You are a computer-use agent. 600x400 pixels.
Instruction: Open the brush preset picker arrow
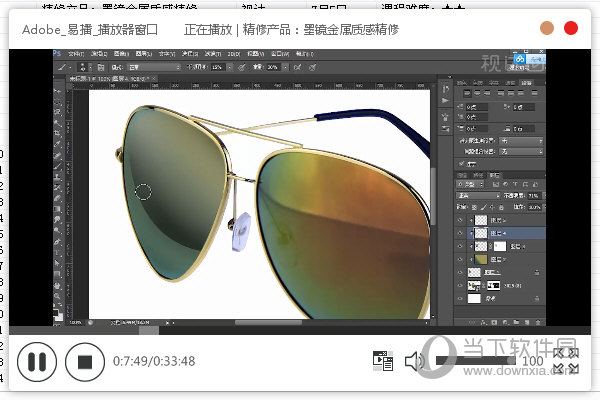tap(90, 67)
